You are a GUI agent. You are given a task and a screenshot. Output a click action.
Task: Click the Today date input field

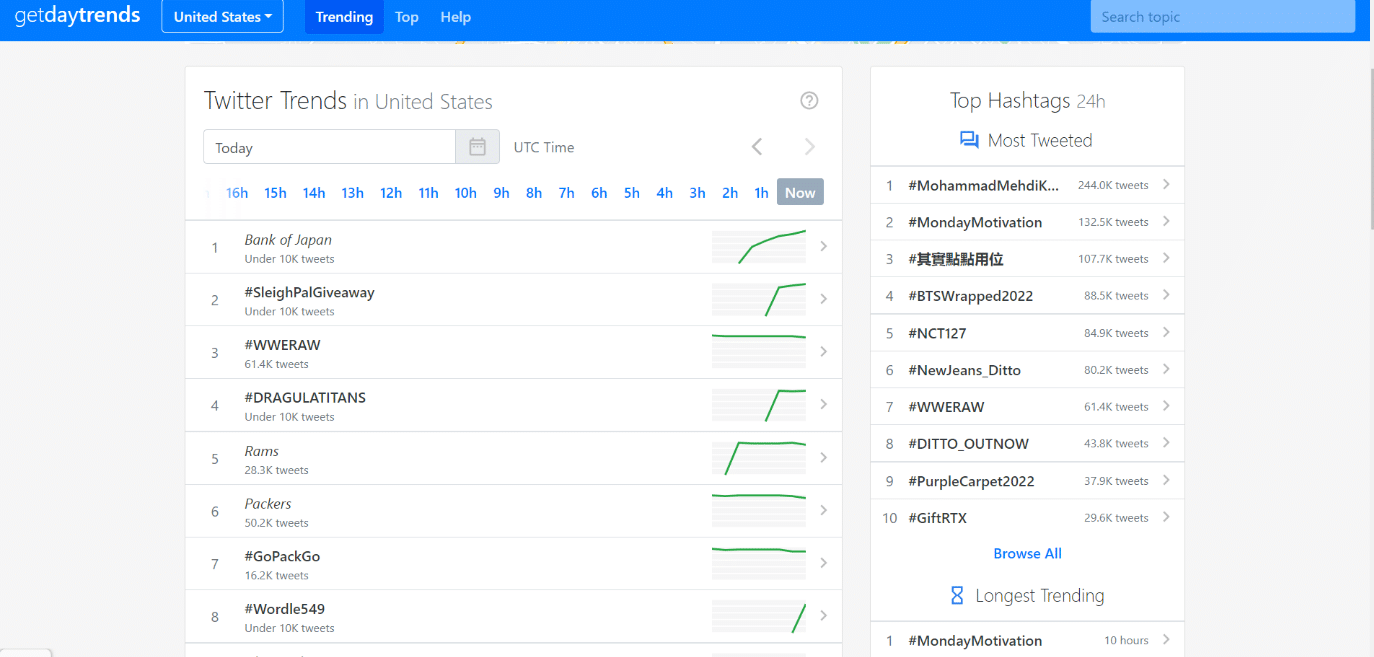point(330,147)
